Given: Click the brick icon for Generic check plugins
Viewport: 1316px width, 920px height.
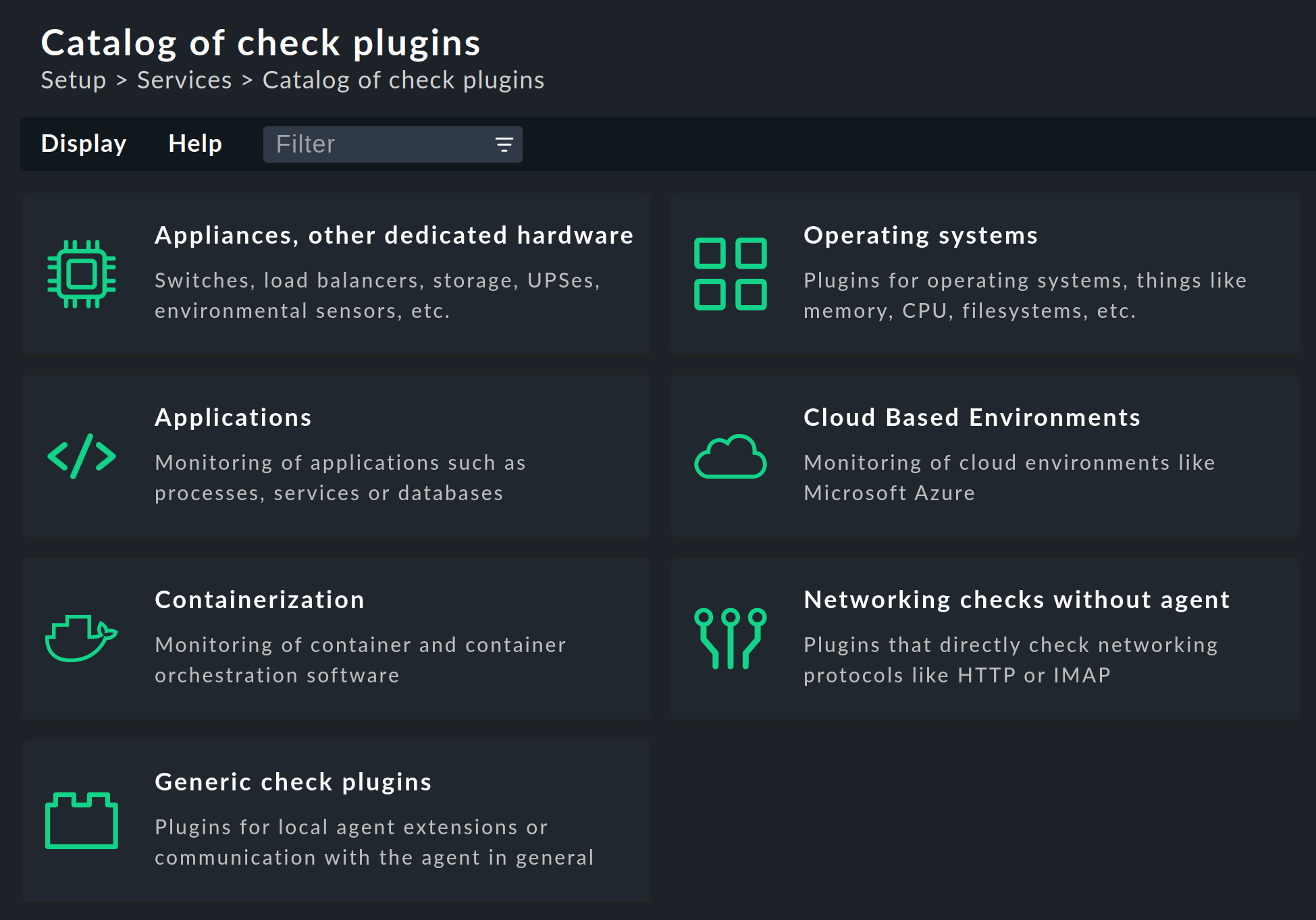Looking at the screenshot, I should (81, 822).
